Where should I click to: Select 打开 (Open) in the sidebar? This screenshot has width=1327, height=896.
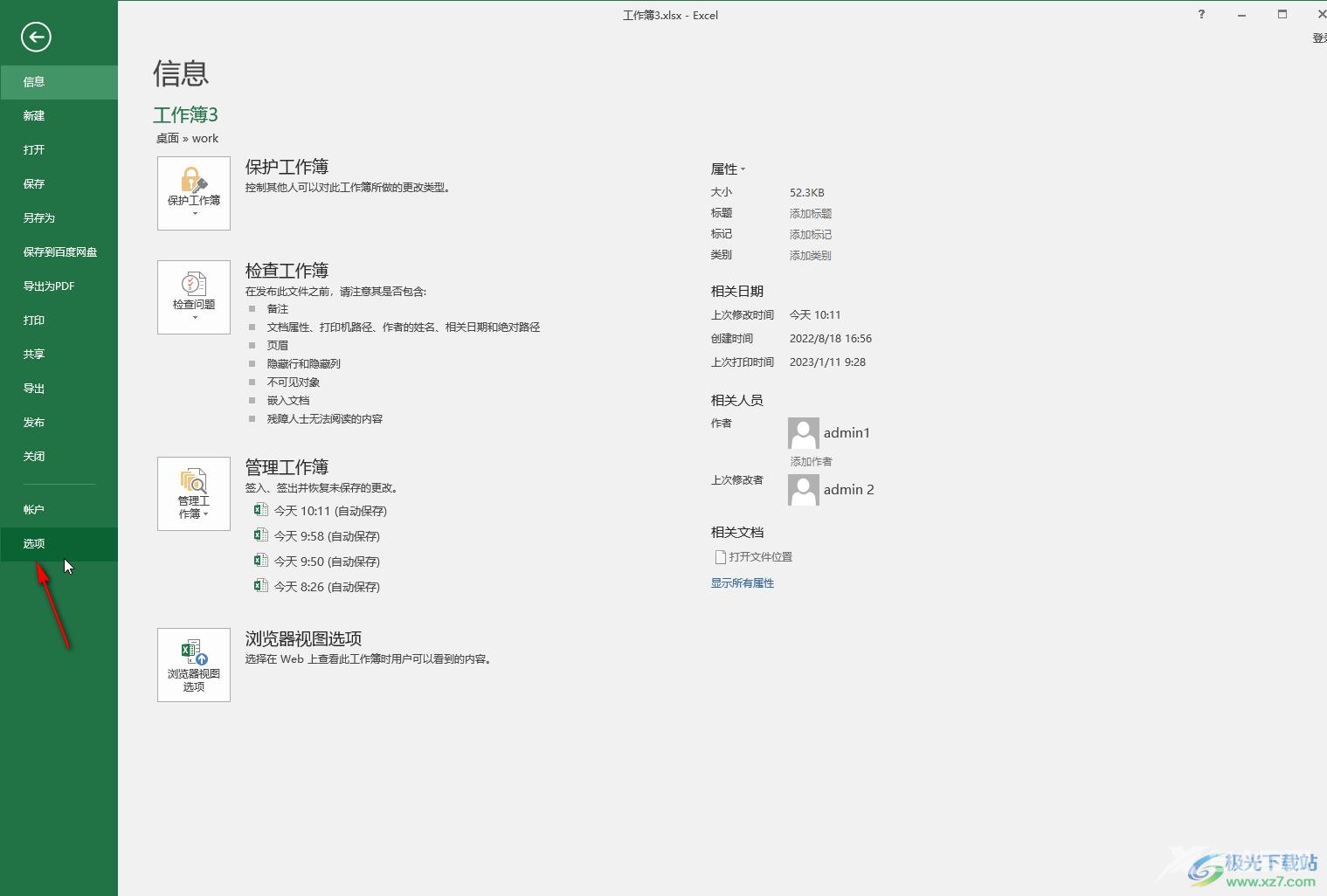[x=59, y=150]
